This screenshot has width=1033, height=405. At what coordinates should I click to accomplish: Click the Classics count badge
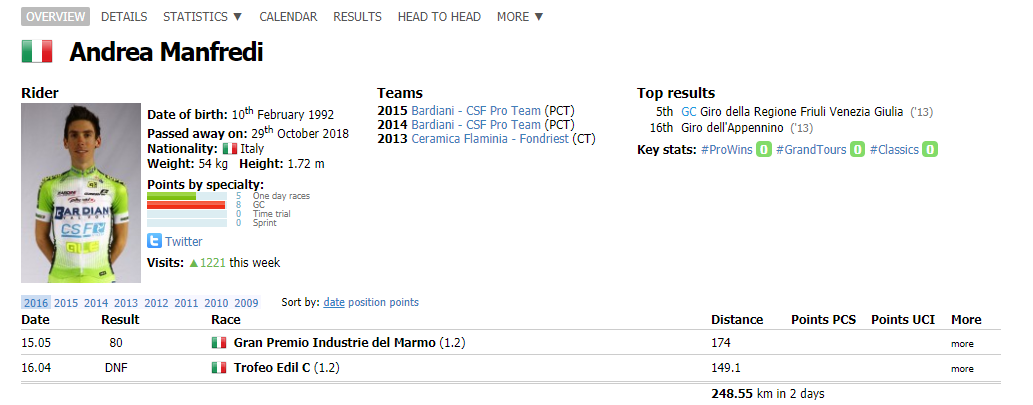click(929, 150)
